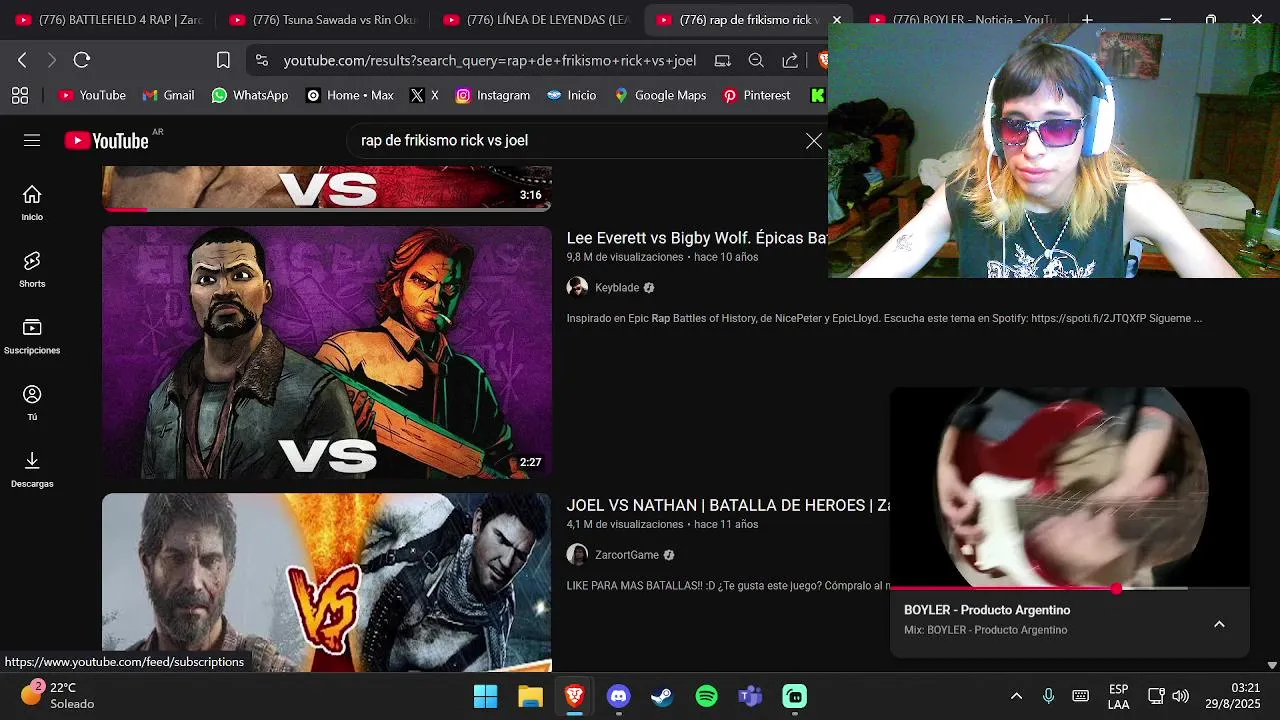Open Steam from the taskbar
The height and width of the screenshot is (720, 1280).
pyautogui.click(x=662, y=696)
